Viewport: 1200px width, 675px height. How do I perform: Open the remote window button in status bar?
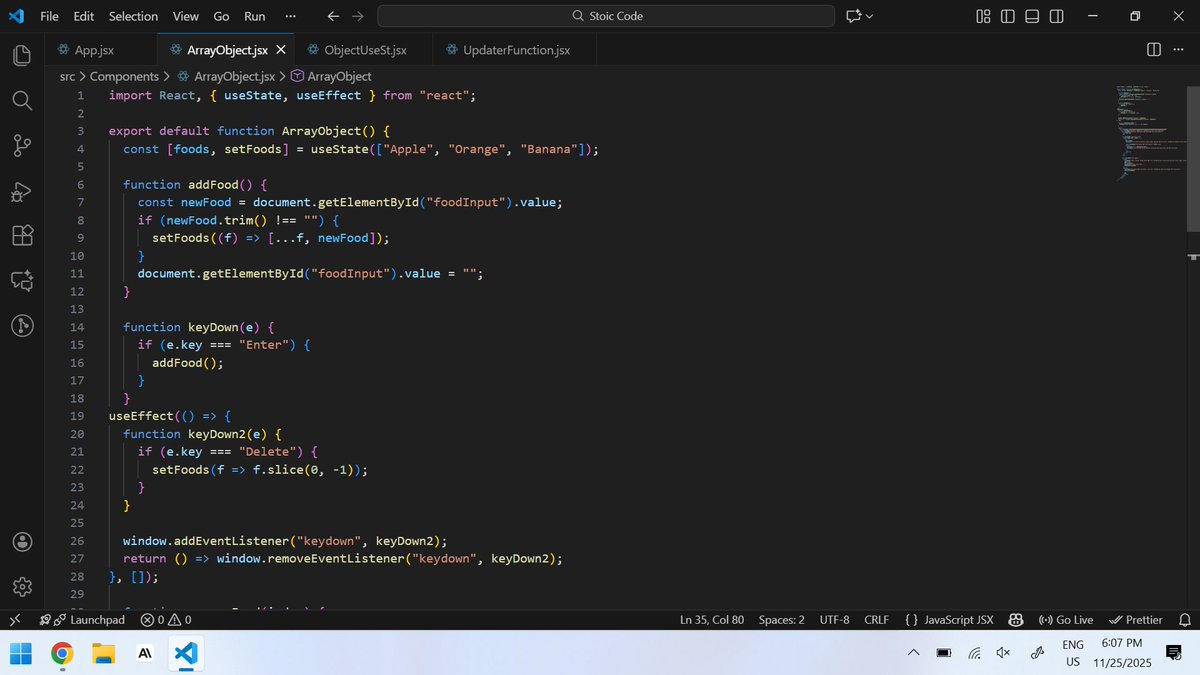coord(15,620)
